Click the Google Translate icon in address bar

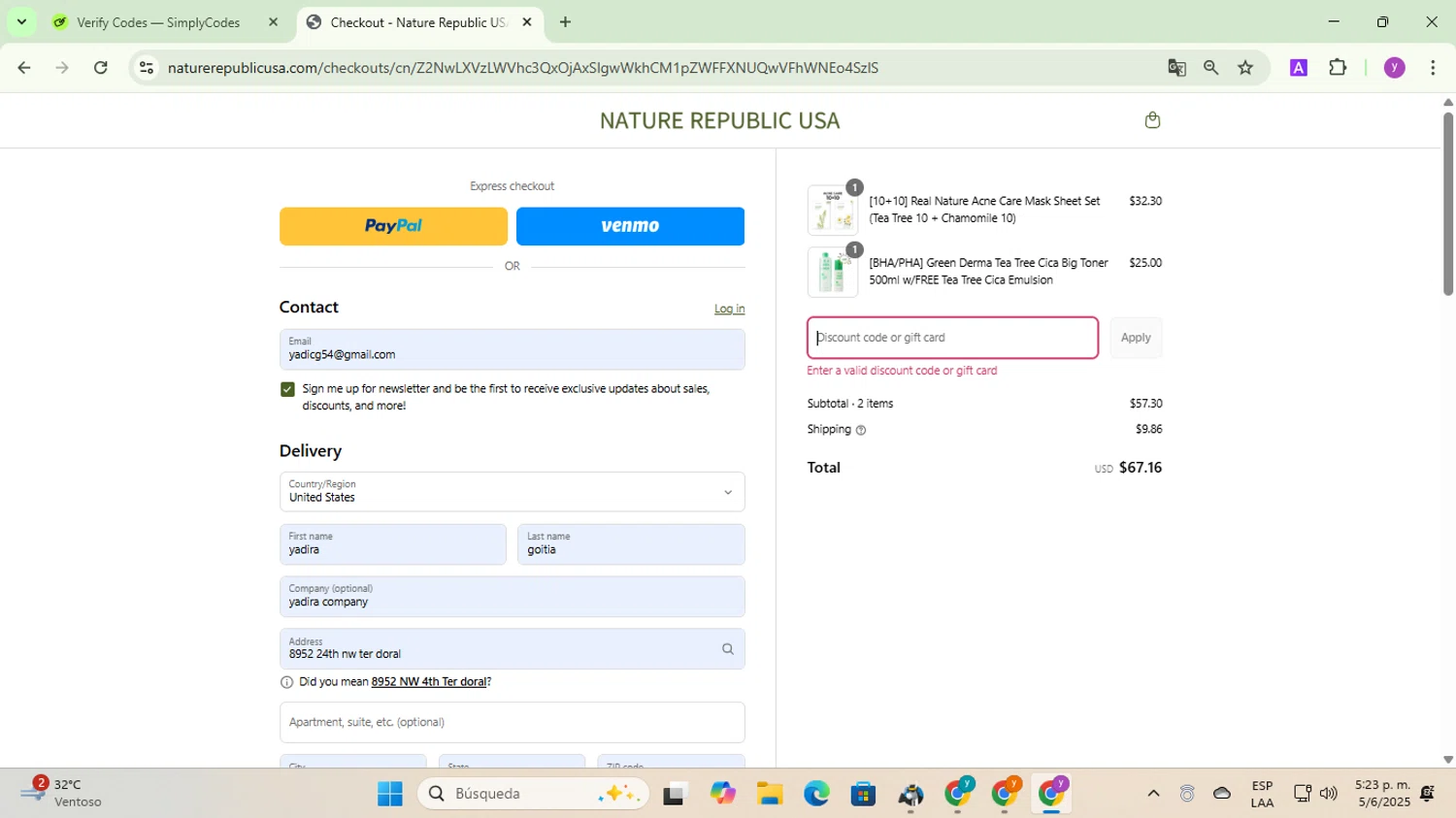1176,68
